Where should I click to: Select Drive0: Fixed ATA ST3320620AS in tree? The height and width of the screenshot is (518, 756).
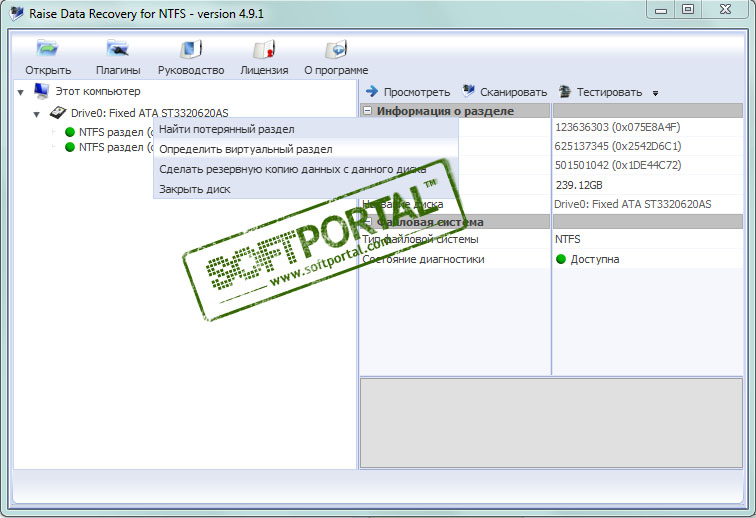point(149,113)
